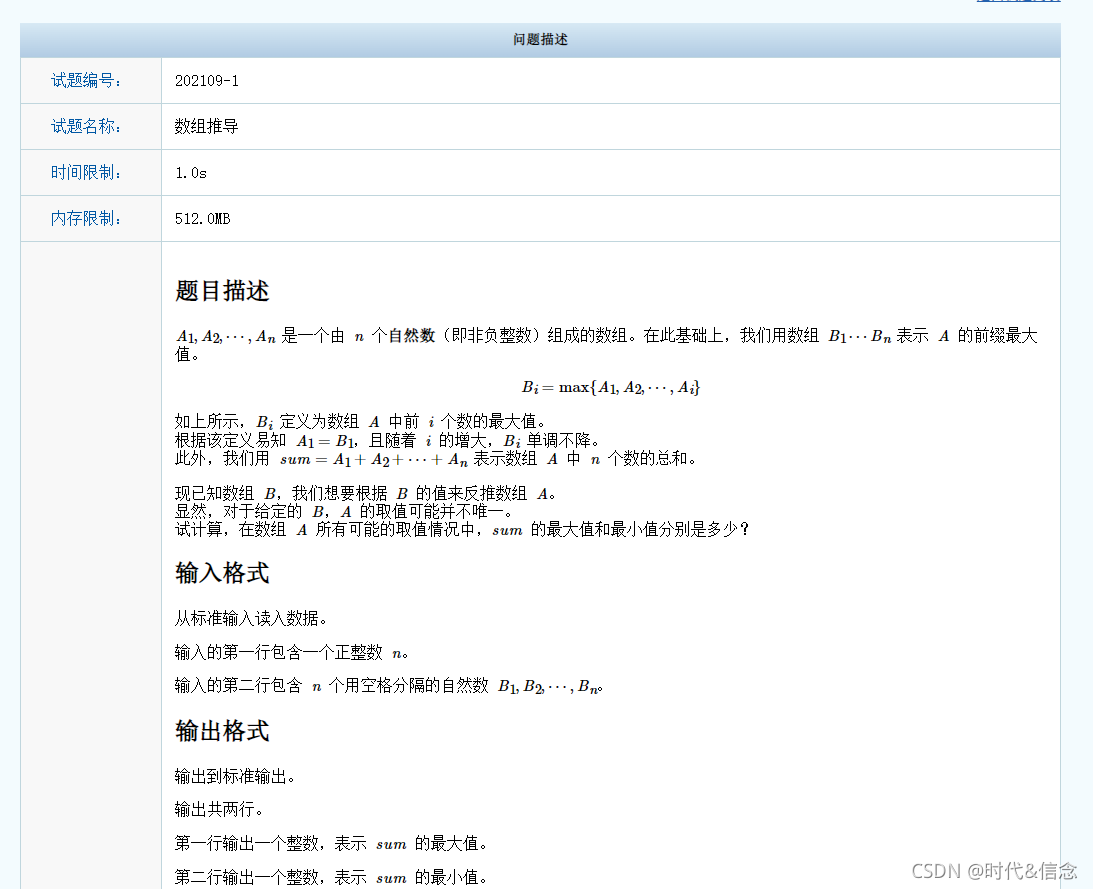1093x889 pixels.
Task: Select the memory limit value 512.0MB
Action: 202,219
